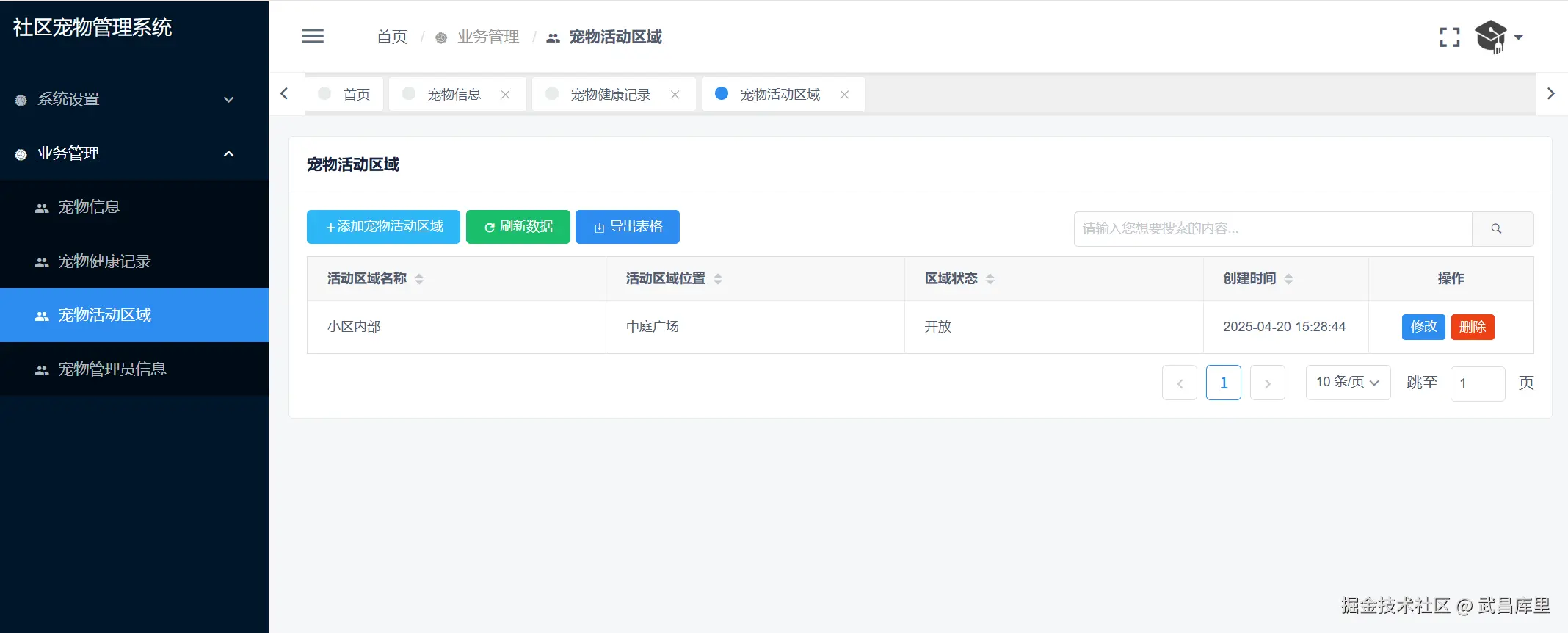Open 宠物信息 in the sidebar
The width and height of the screenshot is (1568, 633).
click(134, 207)
